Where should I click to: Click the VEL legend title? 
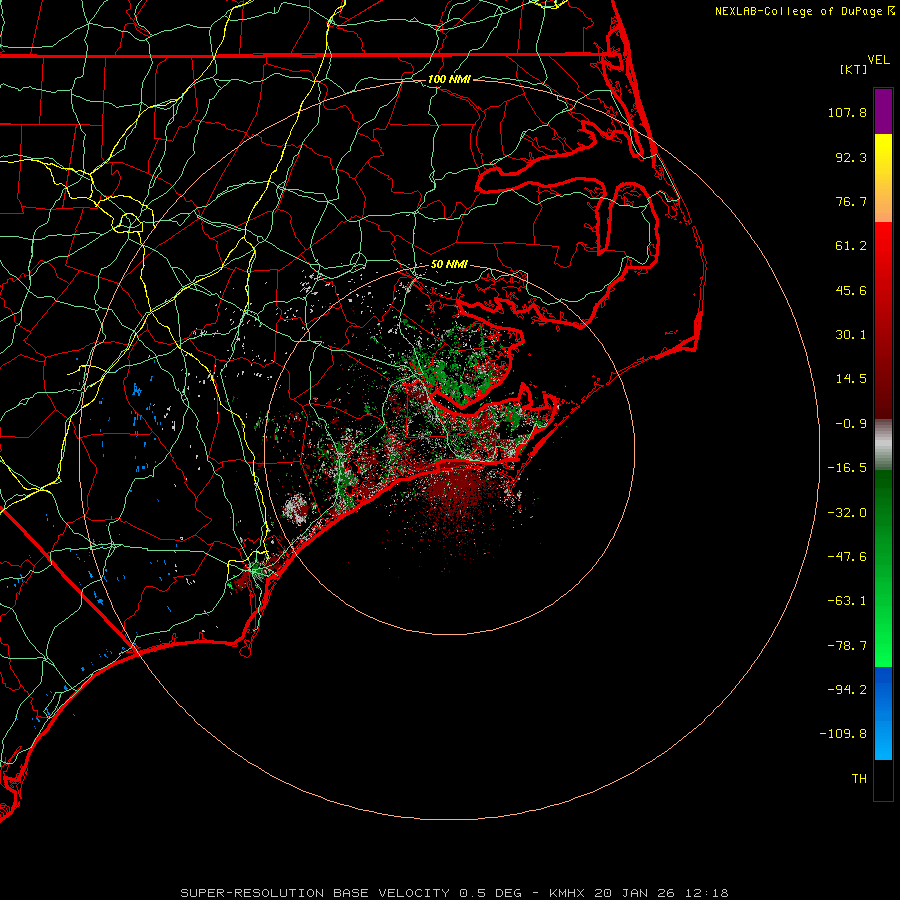(x=878, y=60)
